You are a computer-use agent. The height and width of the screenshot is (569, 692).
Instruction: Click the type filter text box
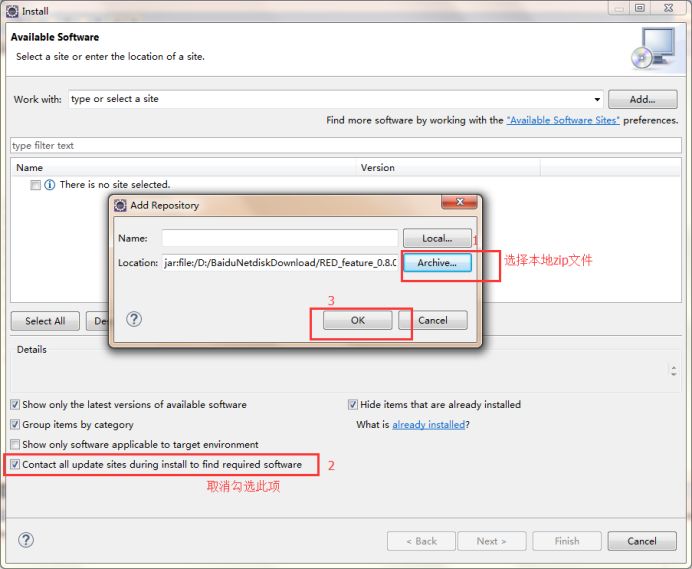(346, 146)
